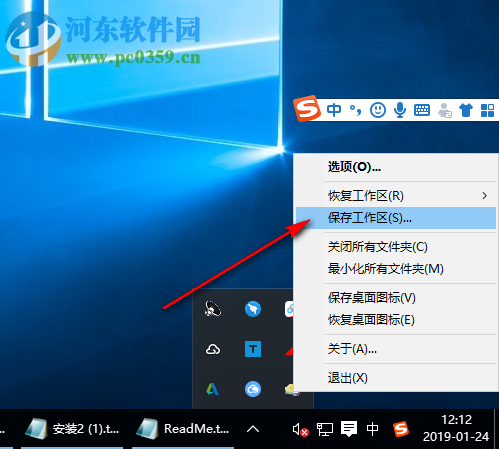Click the Autodesk A tray icon

point(213,389)
